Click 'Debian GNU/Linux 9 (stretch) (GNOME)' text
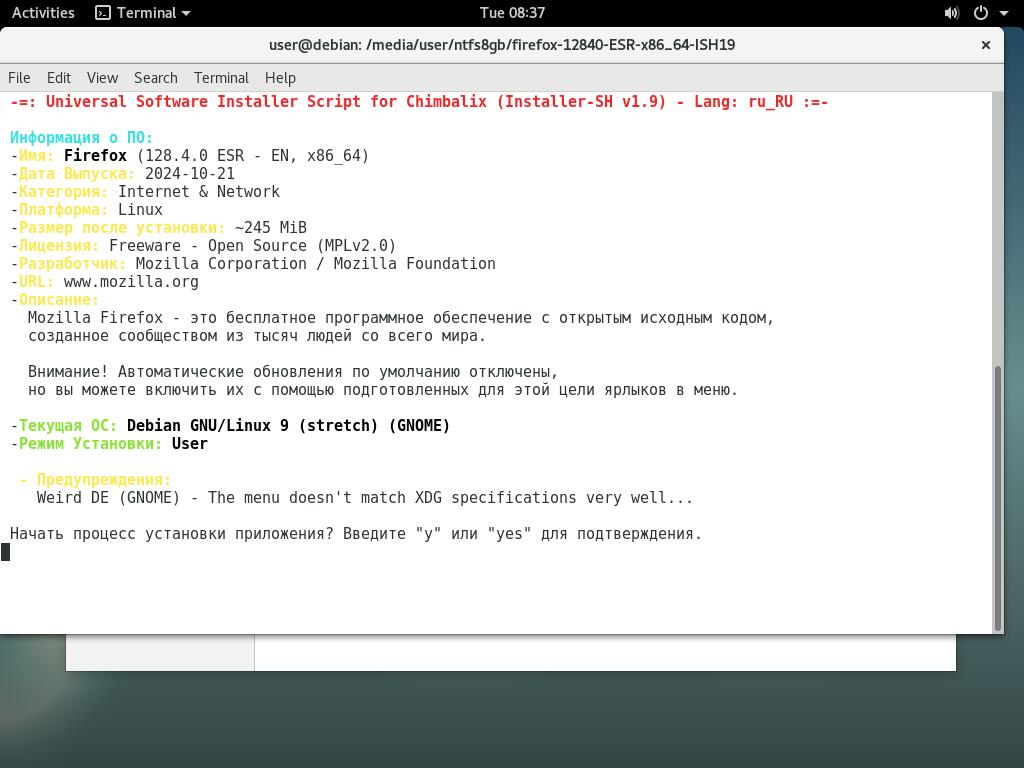Viewport: 1024px width, 768px height. (289, 425)
